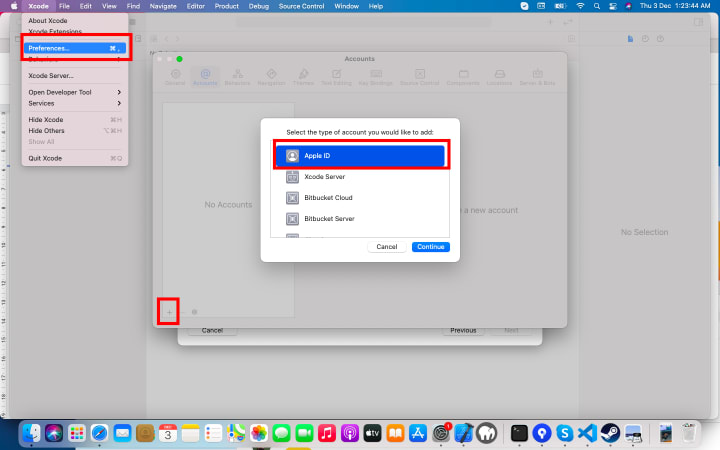The image size is (720, 450).
Task: Open Visual Studio Code from the Dock
Action: point(587,433)
